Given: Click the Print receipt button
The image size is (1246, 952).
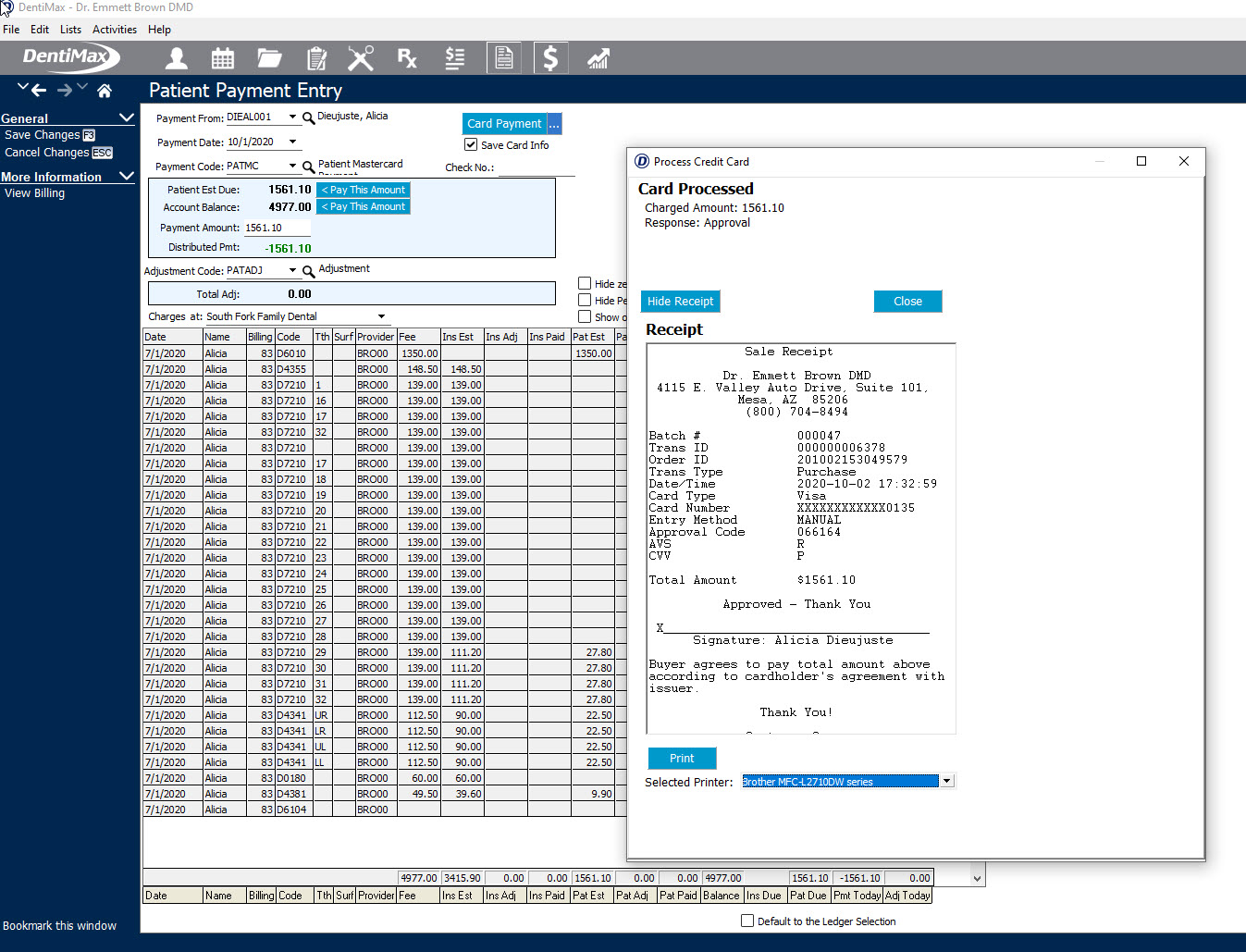Looking at the screenshot, I should (x=682, y=759).
